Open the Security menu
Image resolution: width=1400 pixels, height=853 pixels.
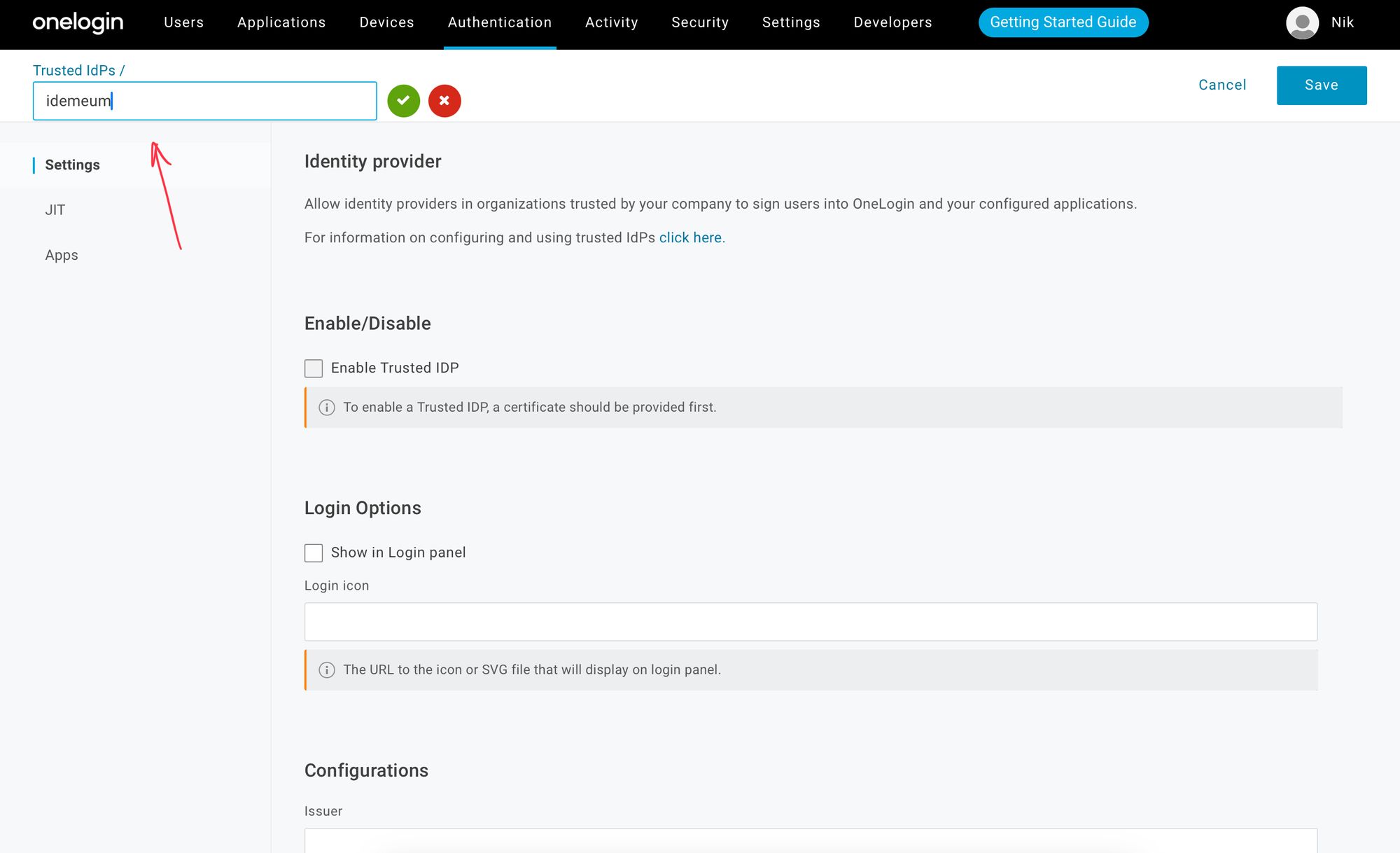[x=700, y=22]
